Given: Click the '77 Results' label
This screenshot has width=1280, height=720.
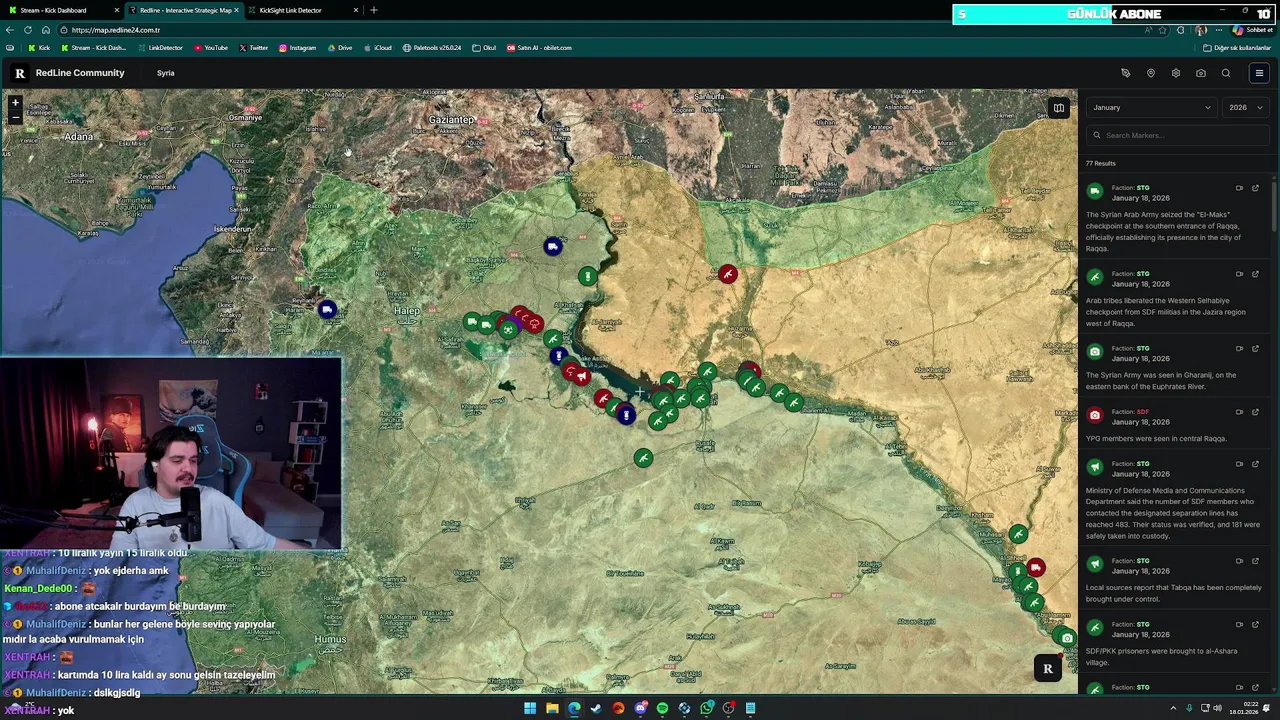Looking at the screenshot, I should [x=1100, y=163].
